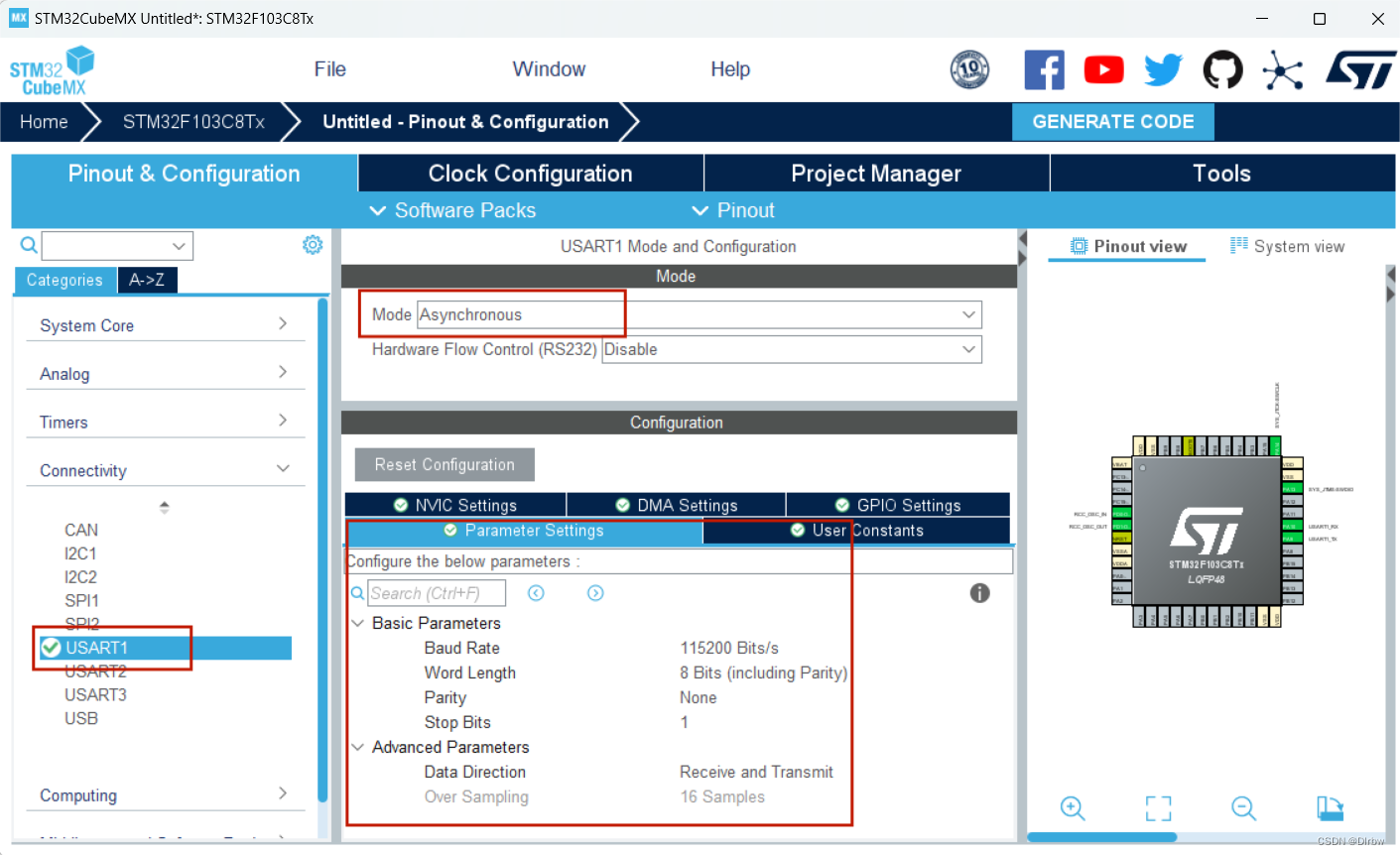Go to previous search result arrow
The width and height of the screenshot is (1400, 855).
pos(536,593)
